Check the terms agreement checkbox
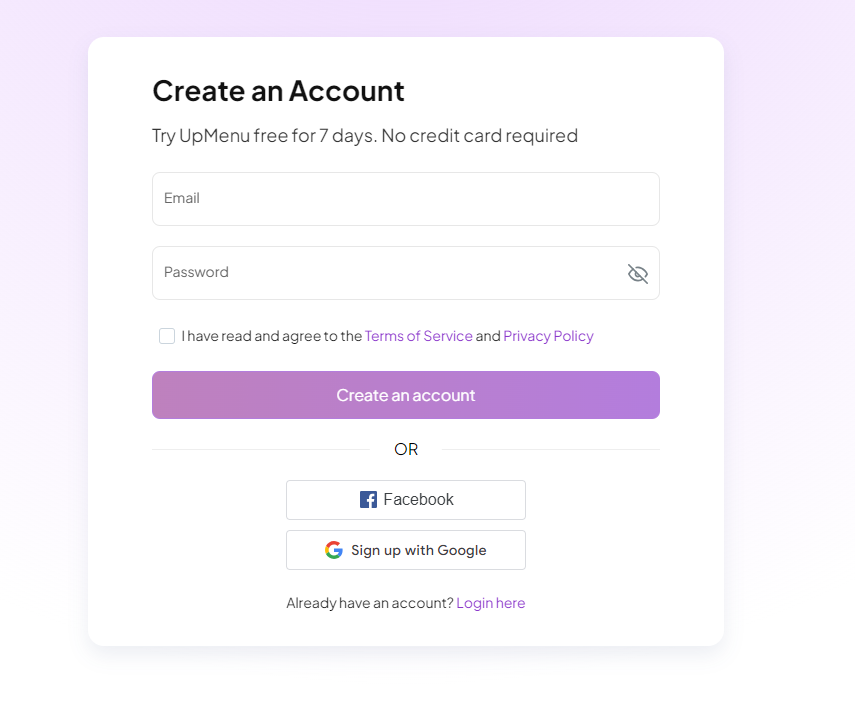855x722 pixels. 167,336
